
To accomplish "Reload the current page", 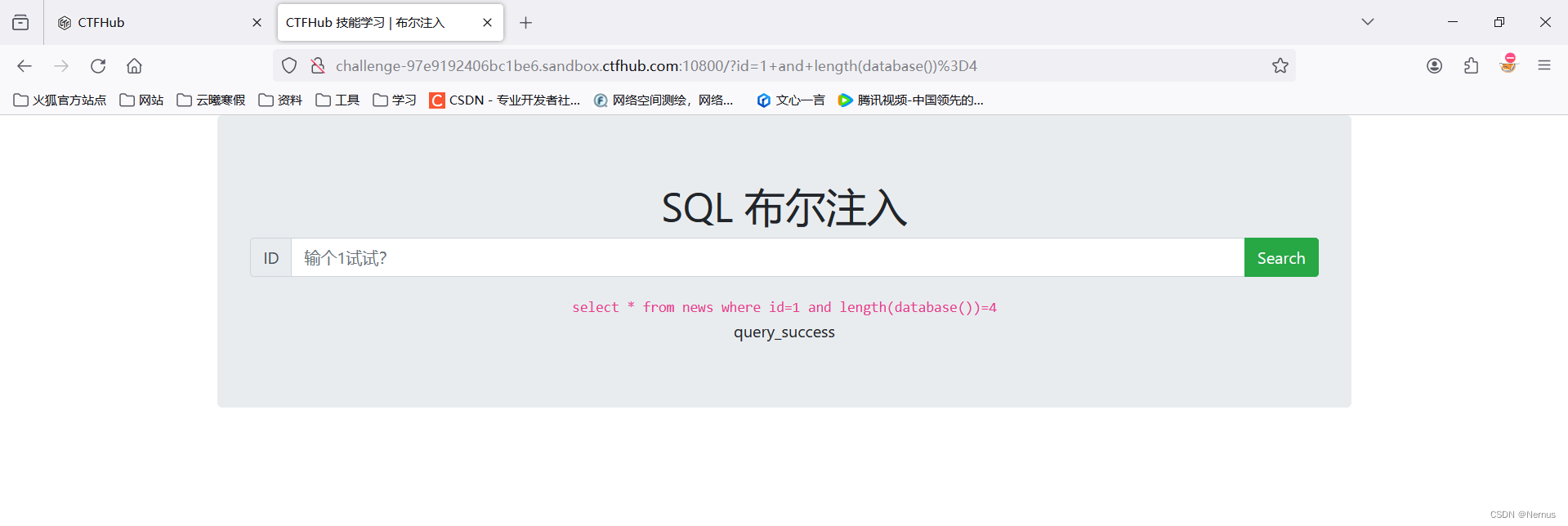I will click(x=98, y=66).
